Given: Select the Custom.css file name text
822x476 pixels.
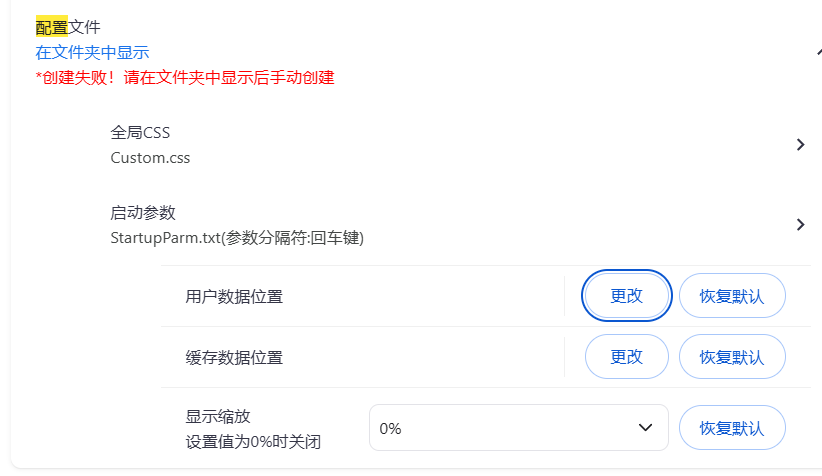Looking at the screenshot, I should (x=150, y=157).
